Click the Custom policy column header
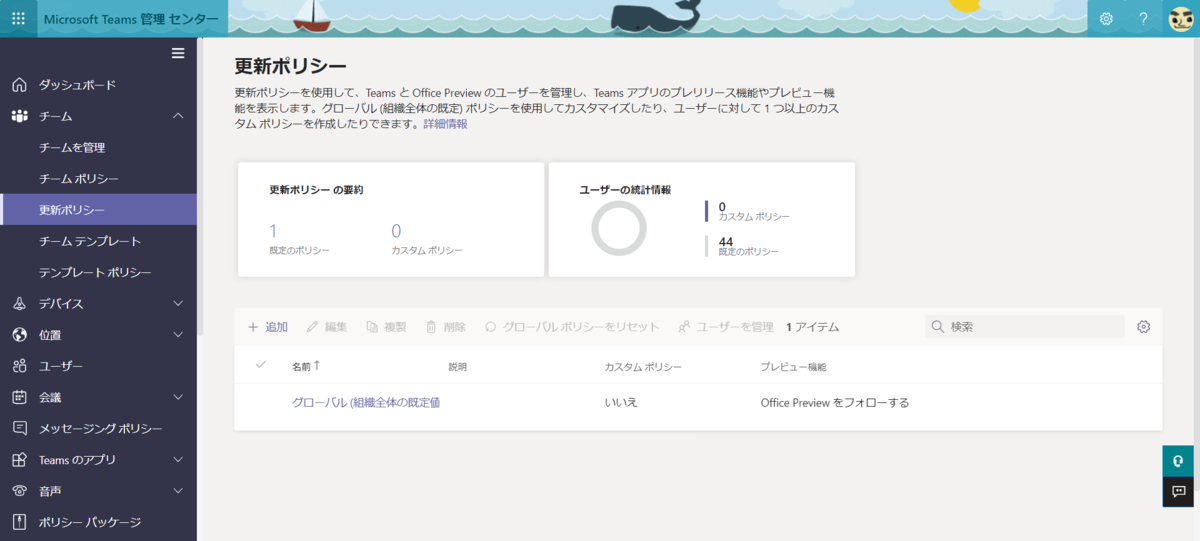The width and height of the screenshot is (1200, 541). click(x=643, y=367)
